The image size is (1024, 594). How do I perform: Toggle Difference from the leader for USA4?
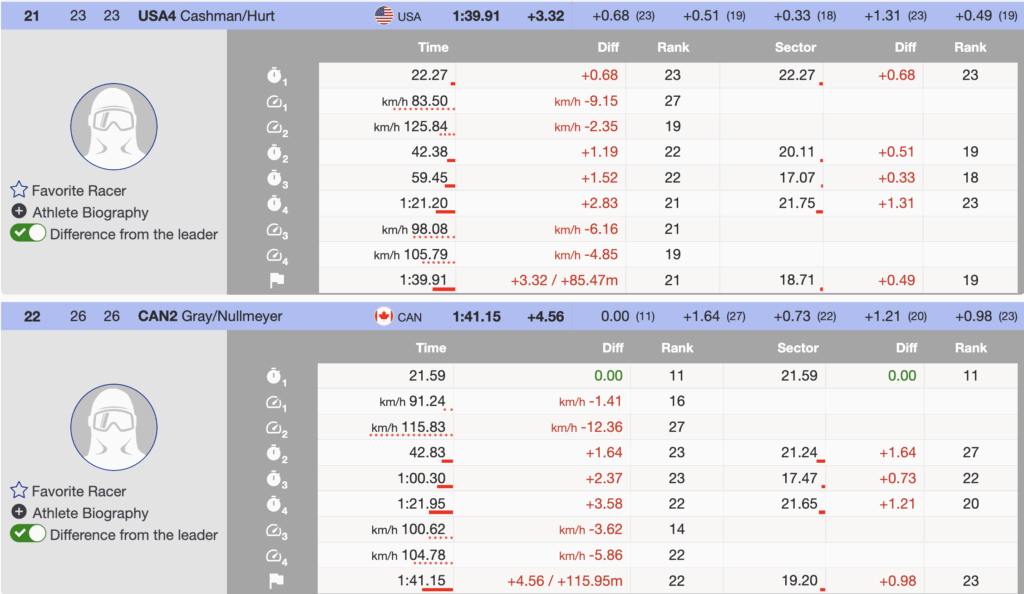click(x=28, y=234)
